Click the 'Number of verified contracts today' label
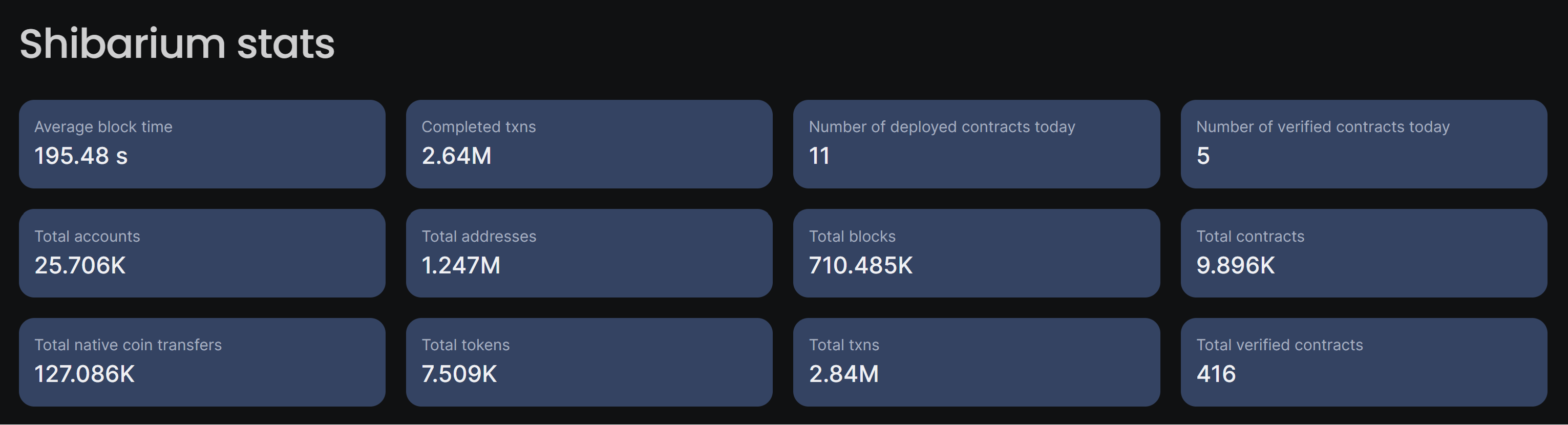 (1323, 126)
